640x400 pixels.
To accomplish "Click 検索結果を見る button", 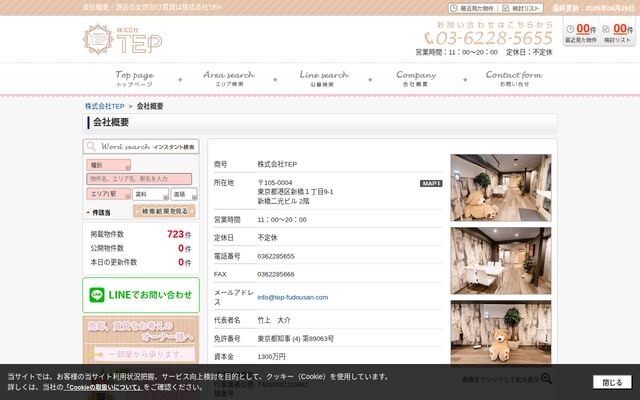I will click(164, 211).
